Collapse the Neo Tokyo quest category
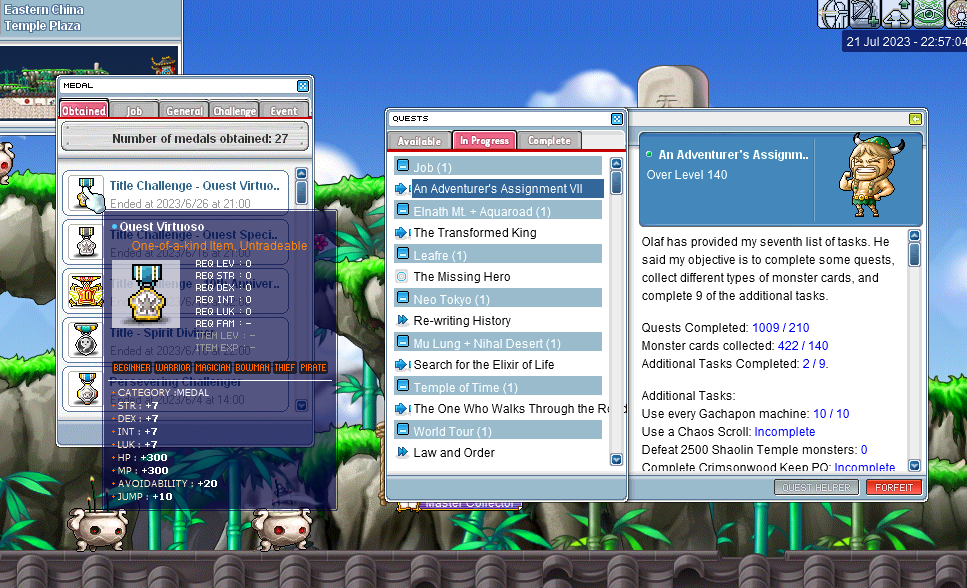967x588 pixels. pos(403,299)
